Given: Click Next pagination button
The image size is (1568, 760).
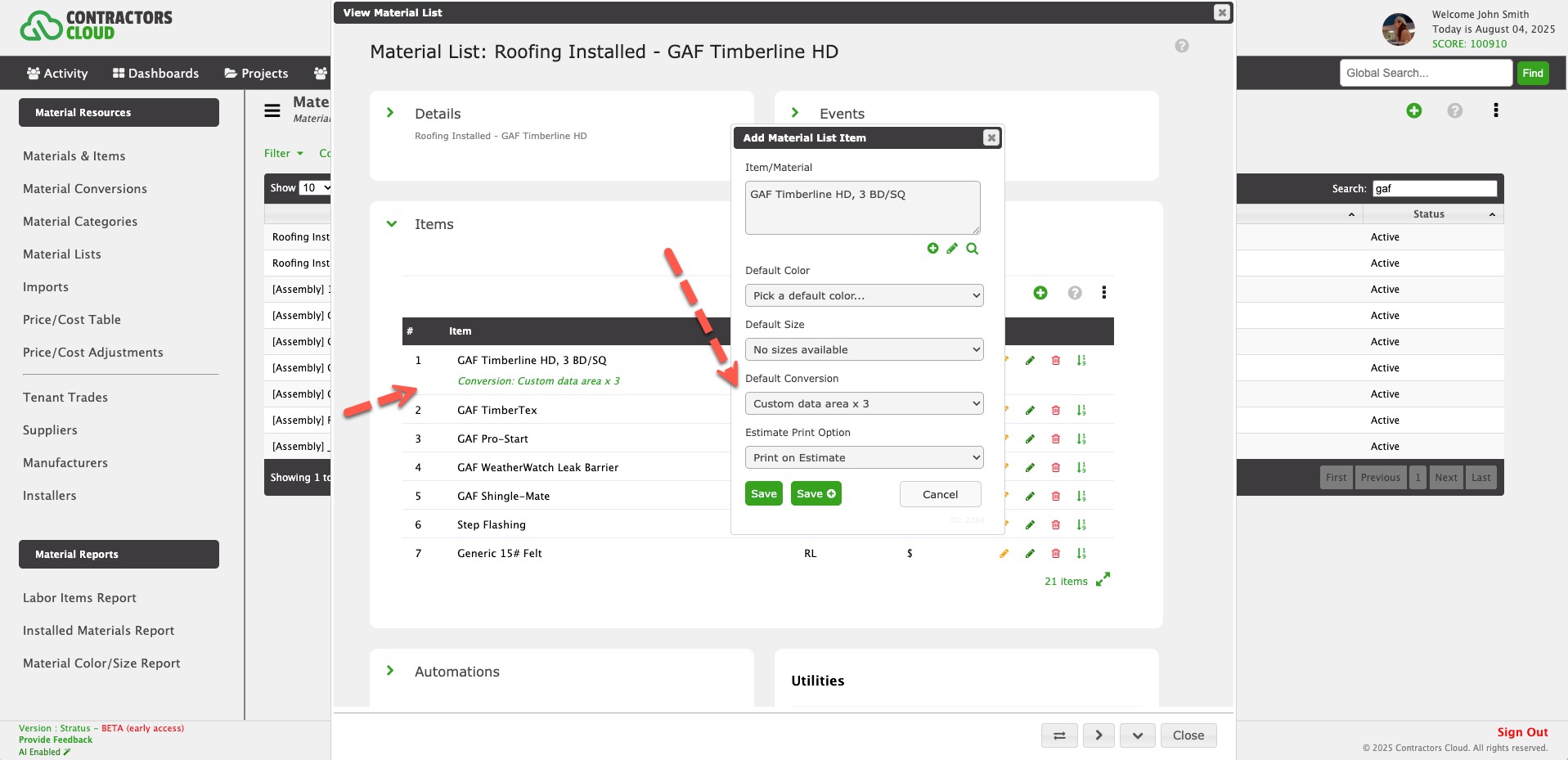Looking at the screenshot, I should (x=1446, y=477).
